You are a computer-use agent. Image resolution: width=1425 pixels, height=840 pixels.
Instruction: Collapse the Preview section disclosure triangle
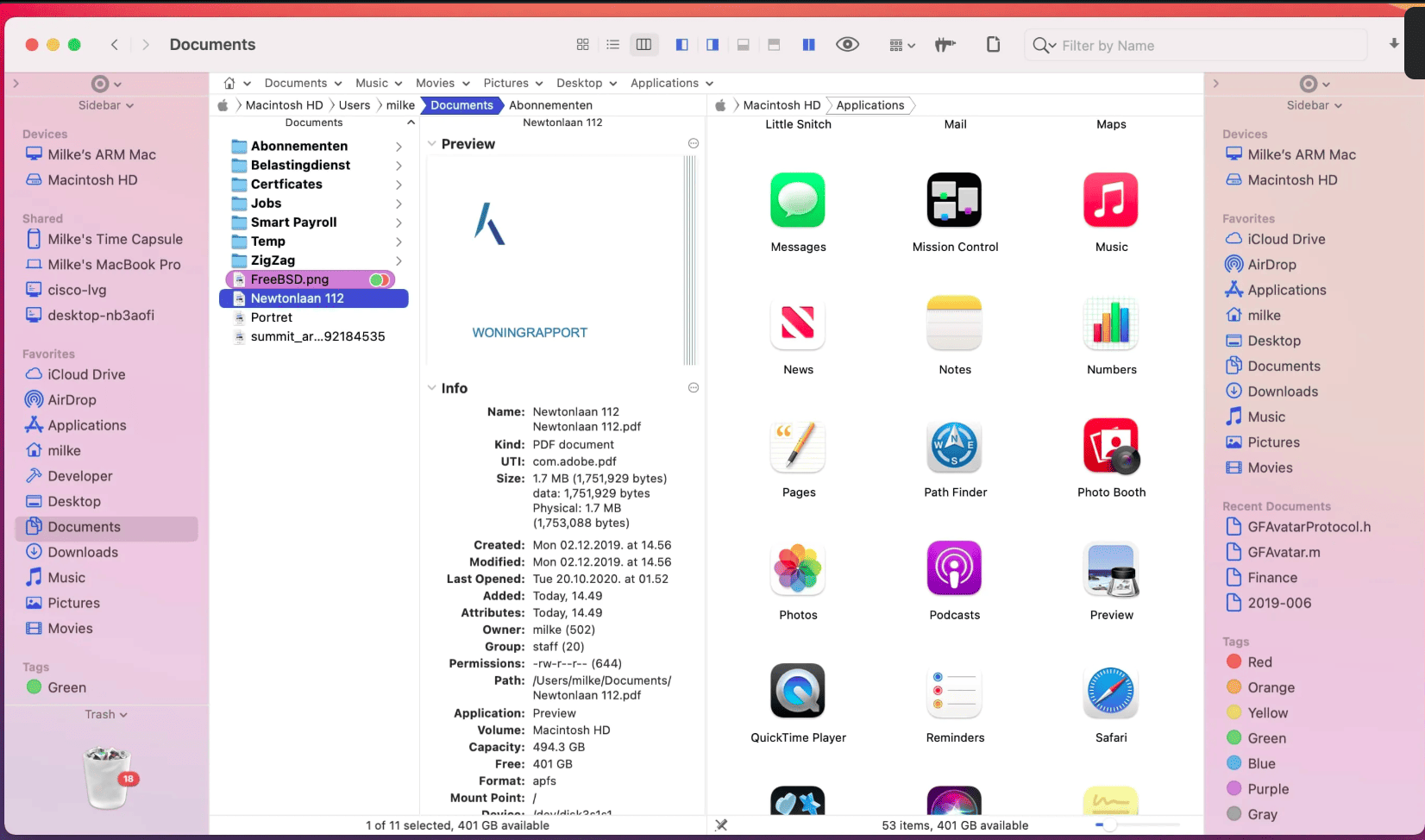[x=432, y=144]
